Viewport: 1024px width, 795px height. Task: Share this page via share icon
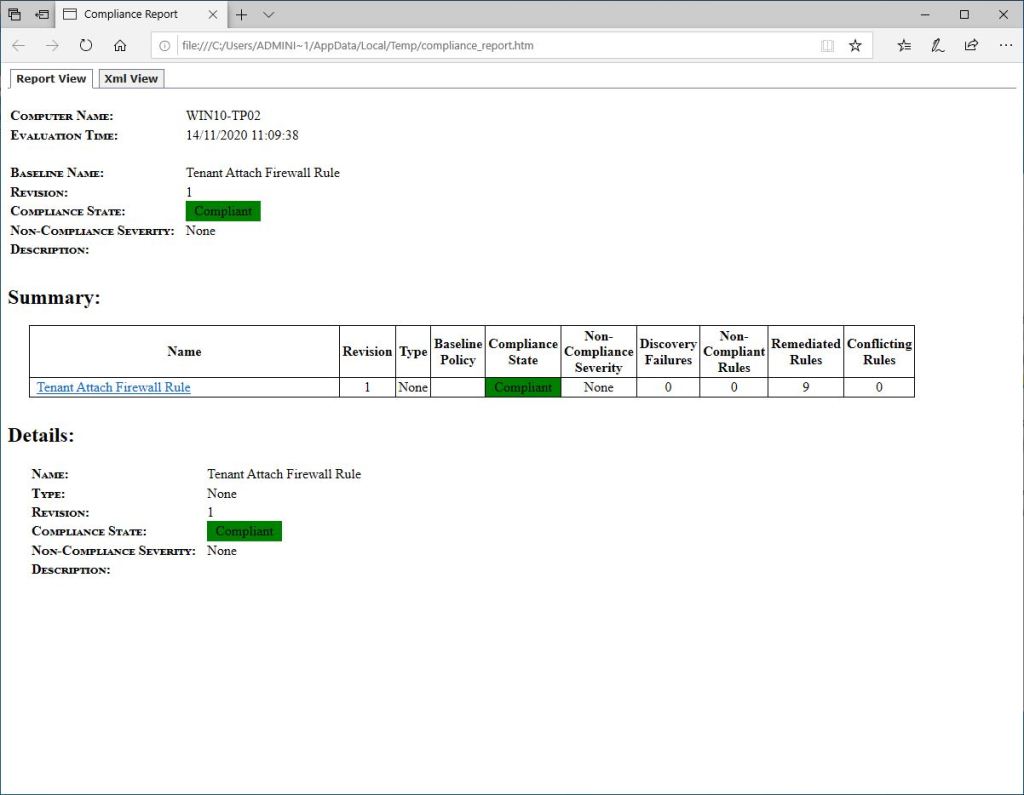[971, 46]
